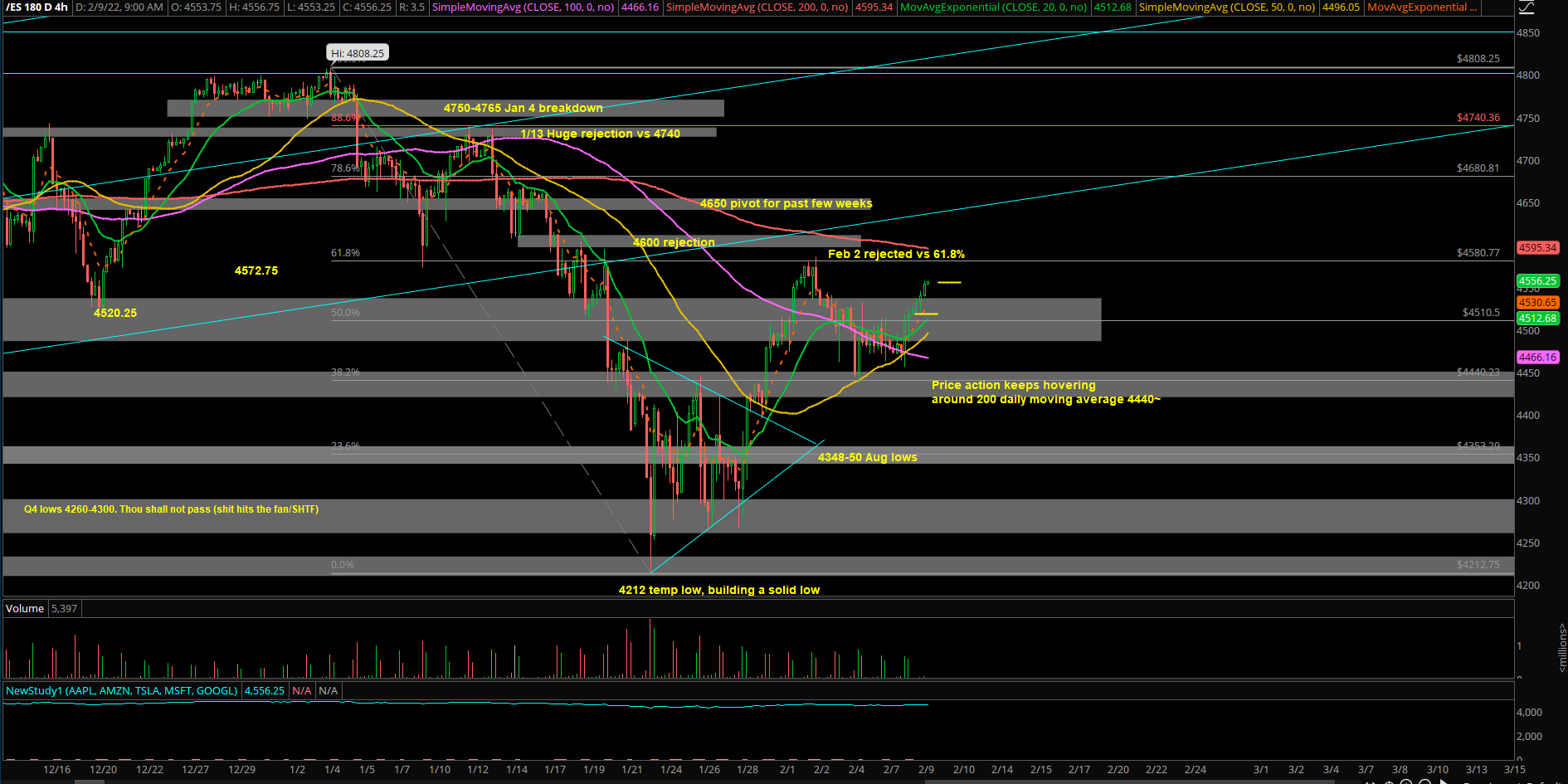Click the 2/9 date on the time axis
Image resolution: width=1568 pixels, height=784 pixels.
pos(926,770)
